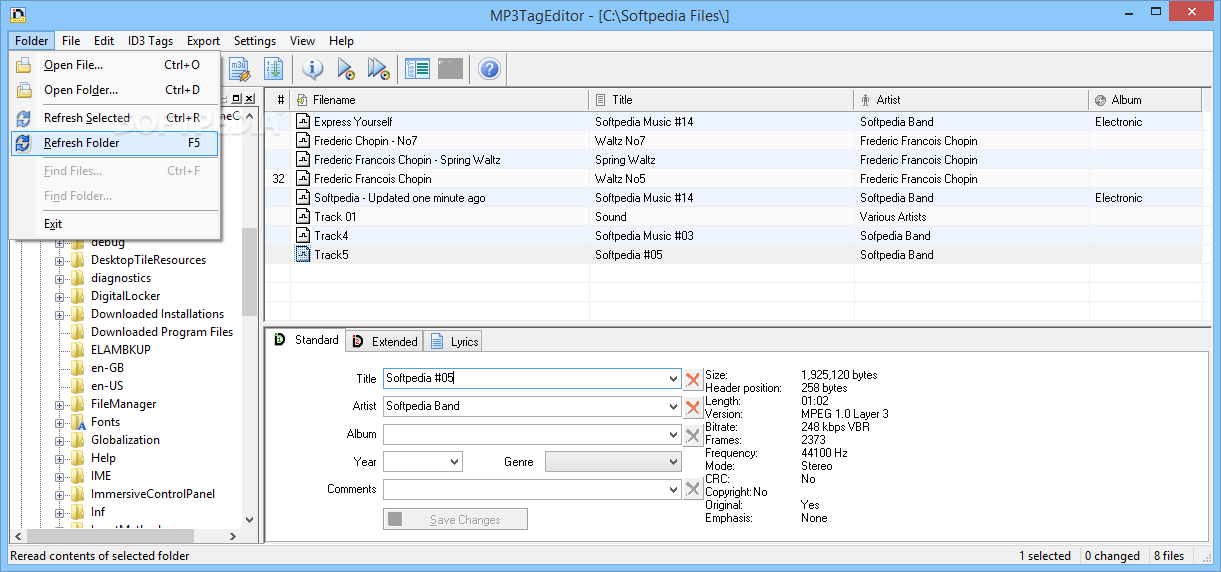Image resolution: width=1221 pixels, height=572 pixels.
Task: Click the Refresh Selected menu icon
Action: tap(24, 118)
